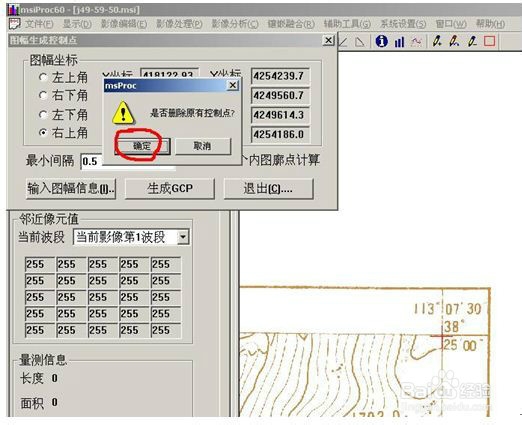Open the 镶嵌融合(R) menu

(291, 24)
